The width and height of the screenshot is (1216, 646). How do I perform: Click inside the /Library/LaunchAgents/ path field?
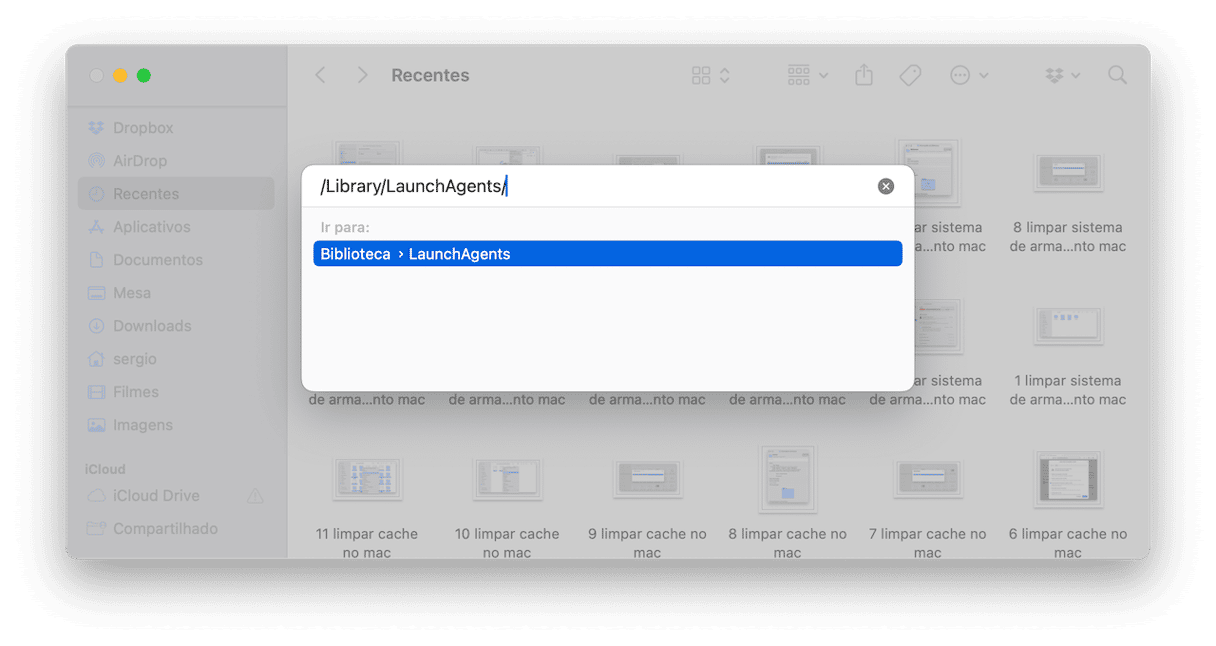(590, 186)
